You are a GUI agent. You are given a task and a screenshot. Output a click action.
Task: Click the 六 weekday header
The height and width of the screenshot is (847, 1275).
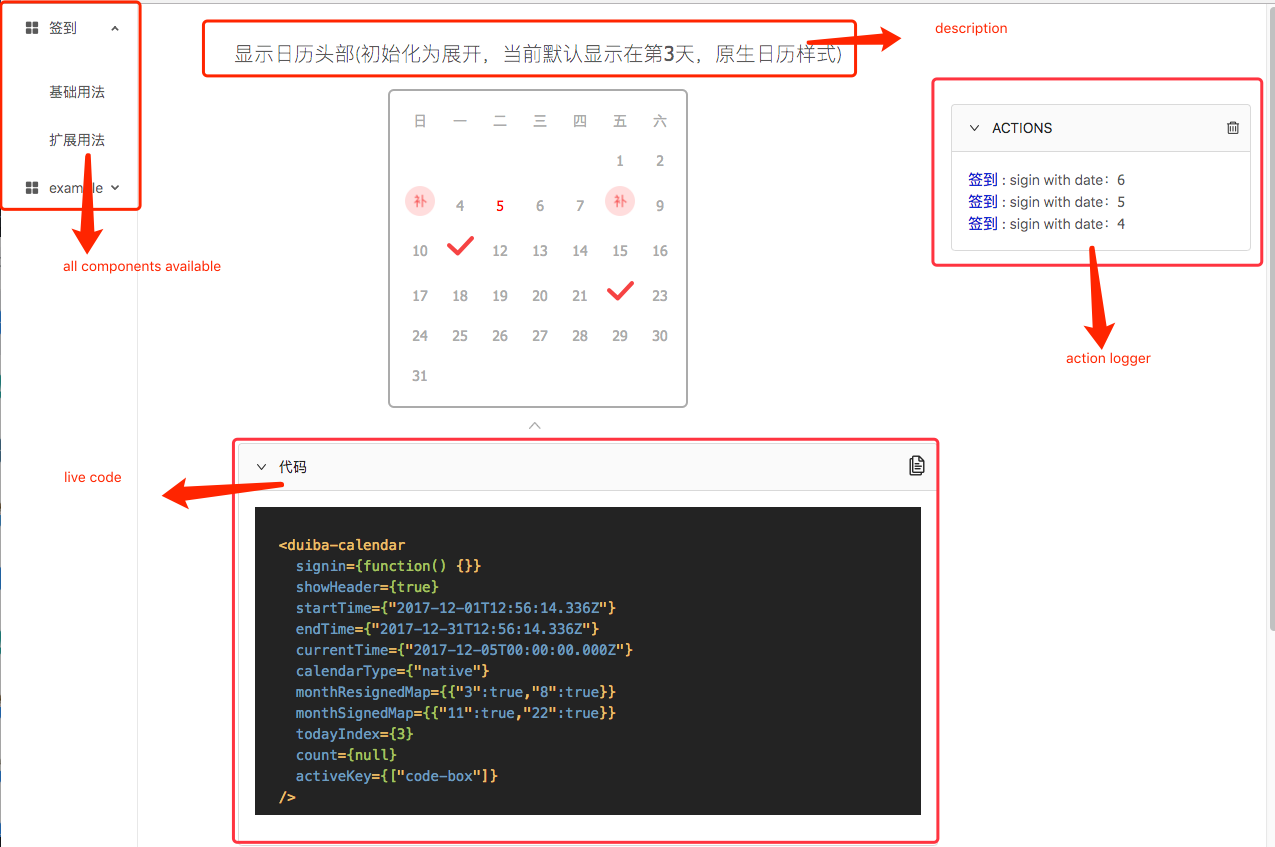pyautogui.click(x=660, y=121)
